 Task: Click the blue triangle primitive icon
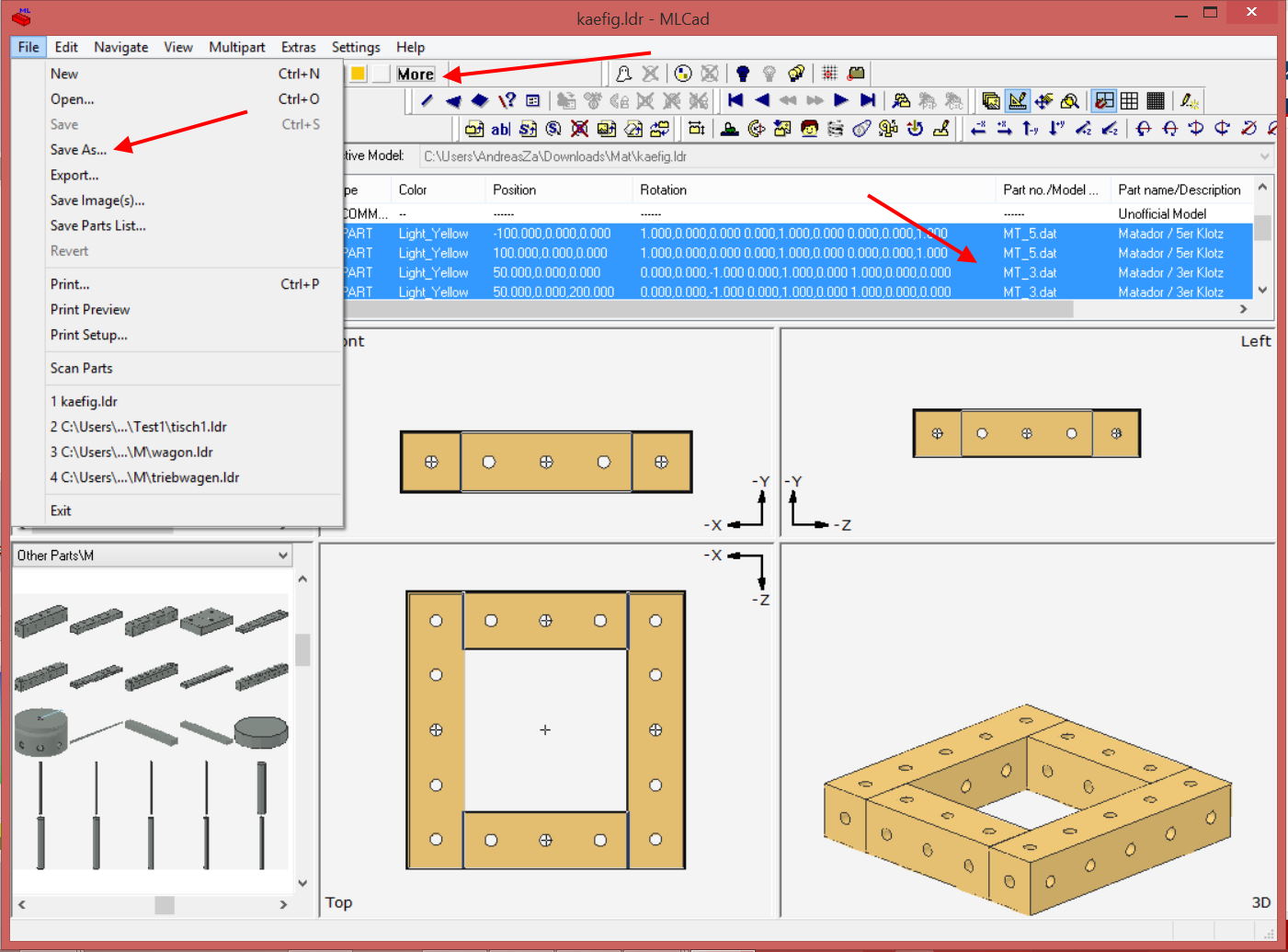[453, 101]
